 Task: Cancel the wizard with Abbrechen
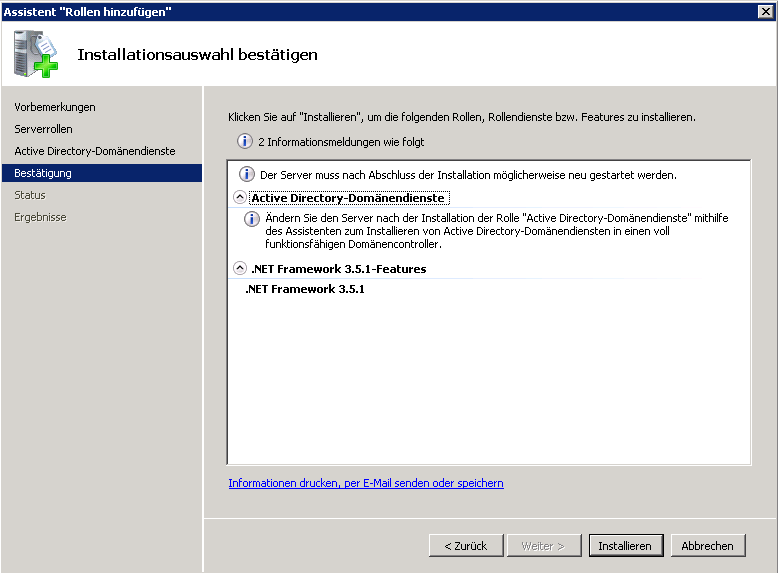[x=708, y=546]
